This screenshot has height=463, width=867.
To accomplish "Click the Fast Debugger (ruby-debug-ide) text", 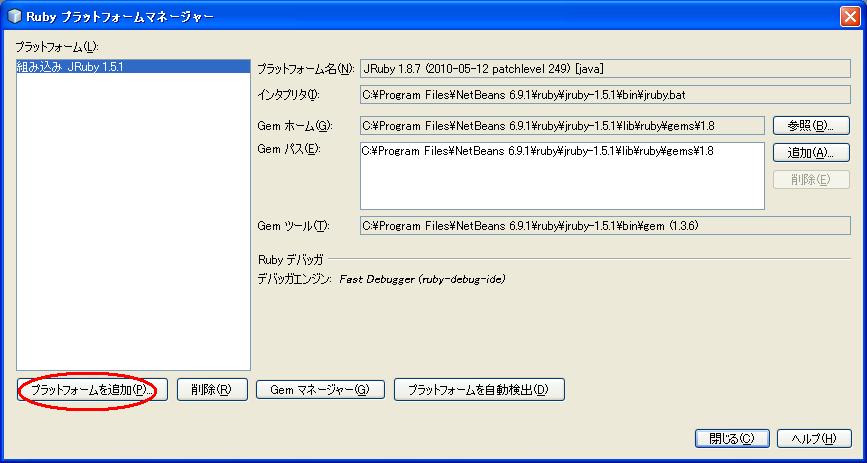I will pos(422,279).
